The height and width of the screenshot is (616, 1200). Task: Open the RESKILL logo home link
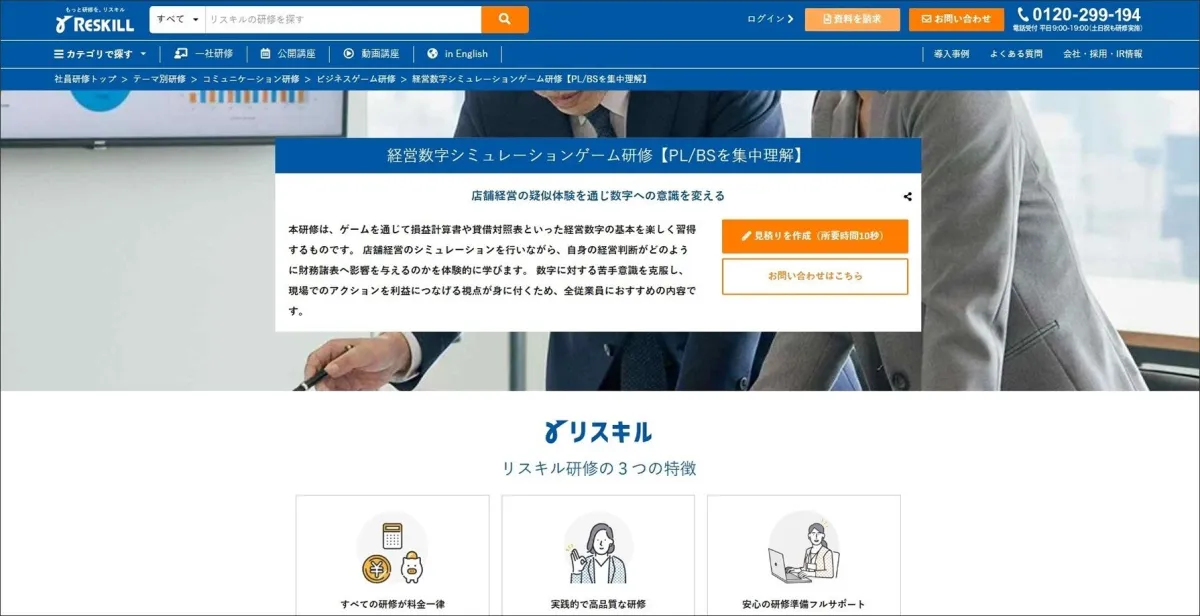click(95, 19)
